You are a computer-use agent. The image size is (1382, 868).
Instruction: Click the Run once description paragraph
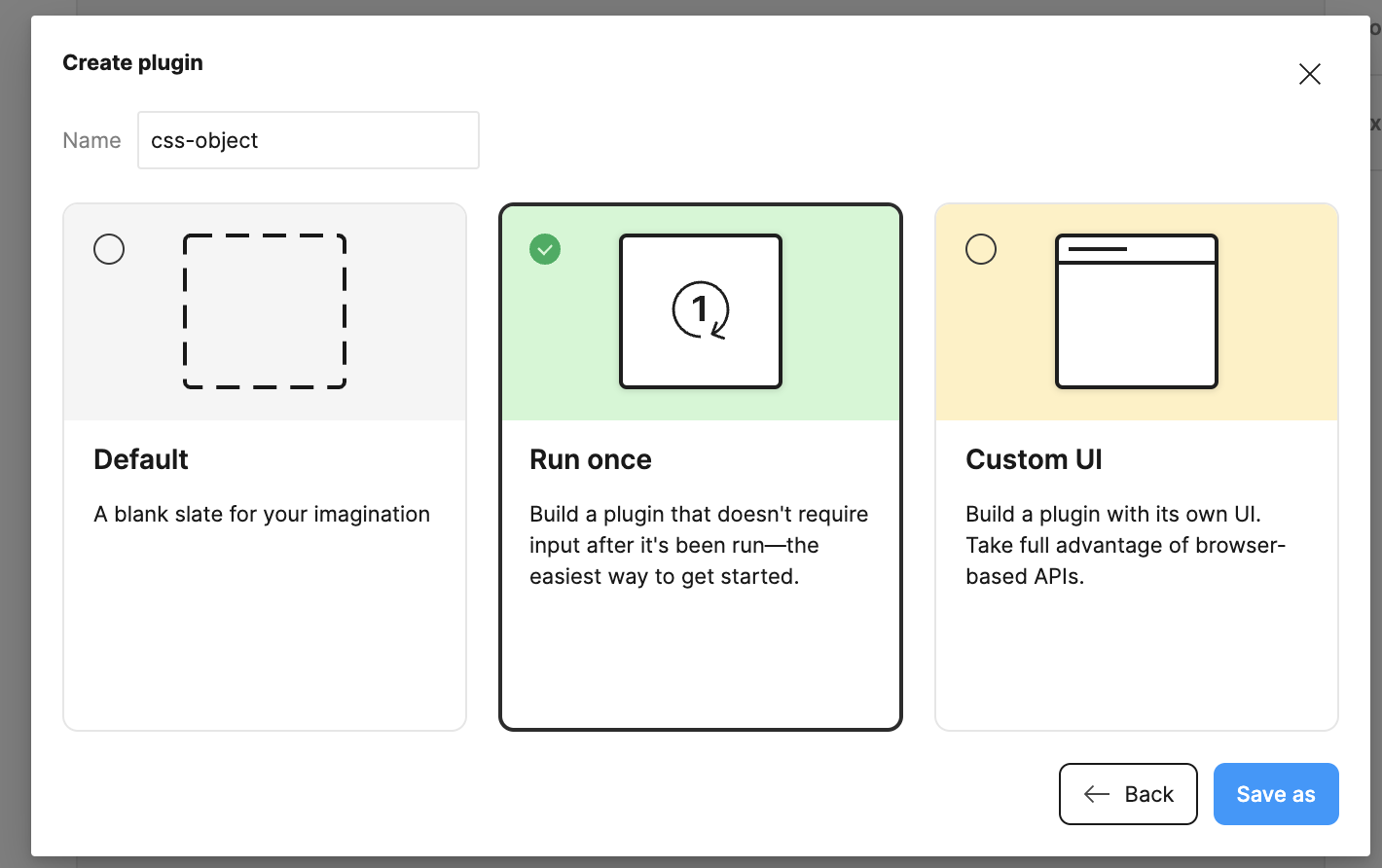(699, 545)
